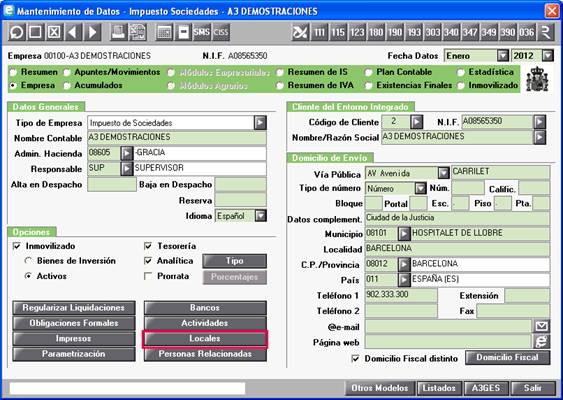Switch to Existencias Finales view
The width and height of the screenshot is (563, 400).
pyautogui.click(x=368, y=86)
